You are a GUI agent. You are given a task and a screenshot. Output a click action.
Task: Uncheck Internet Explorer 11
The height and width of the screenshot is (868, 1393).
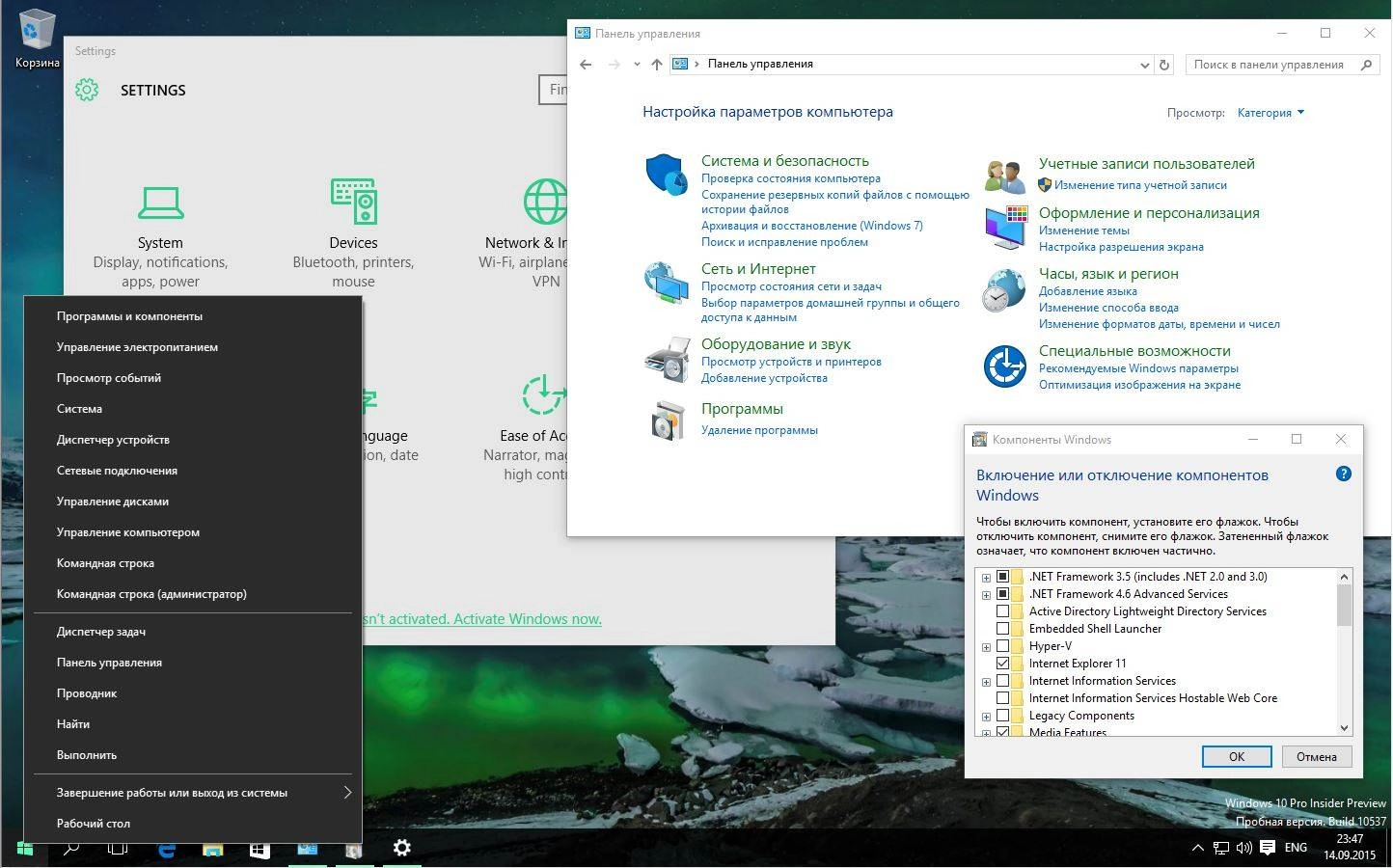(x=1002, y=664)
